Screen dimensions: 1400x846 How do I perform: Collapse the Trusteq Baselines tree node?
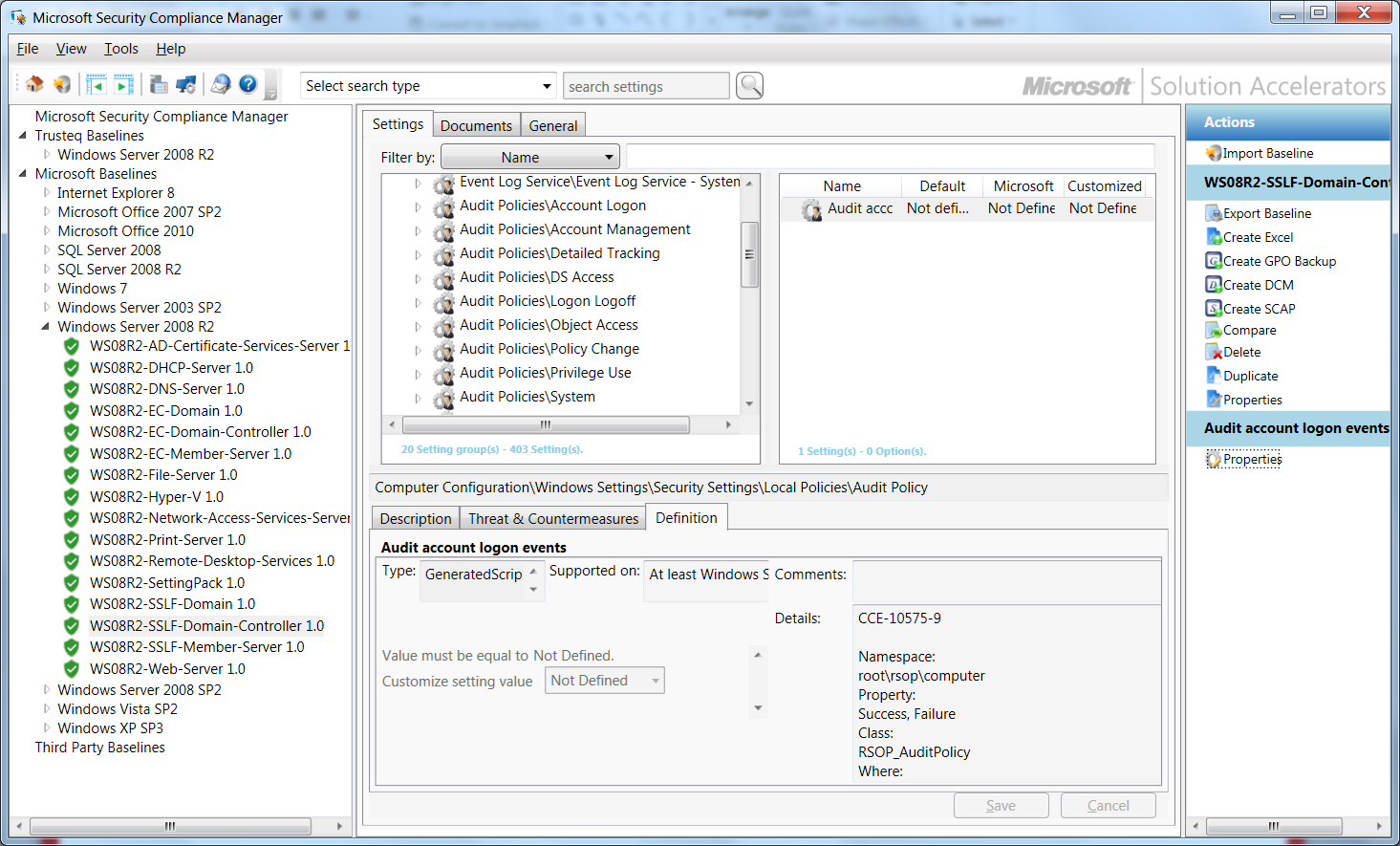[23, 136]
